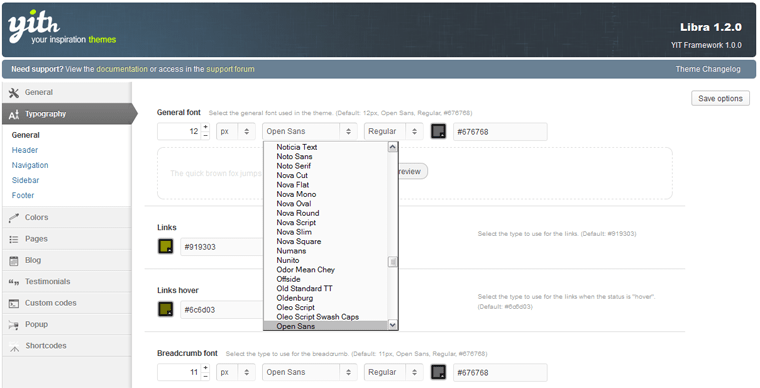Viewport: 760px width, 388px height.
Task: Increase Breadcrumb font size with plus stepper
Action: click(x=206, y=368)
